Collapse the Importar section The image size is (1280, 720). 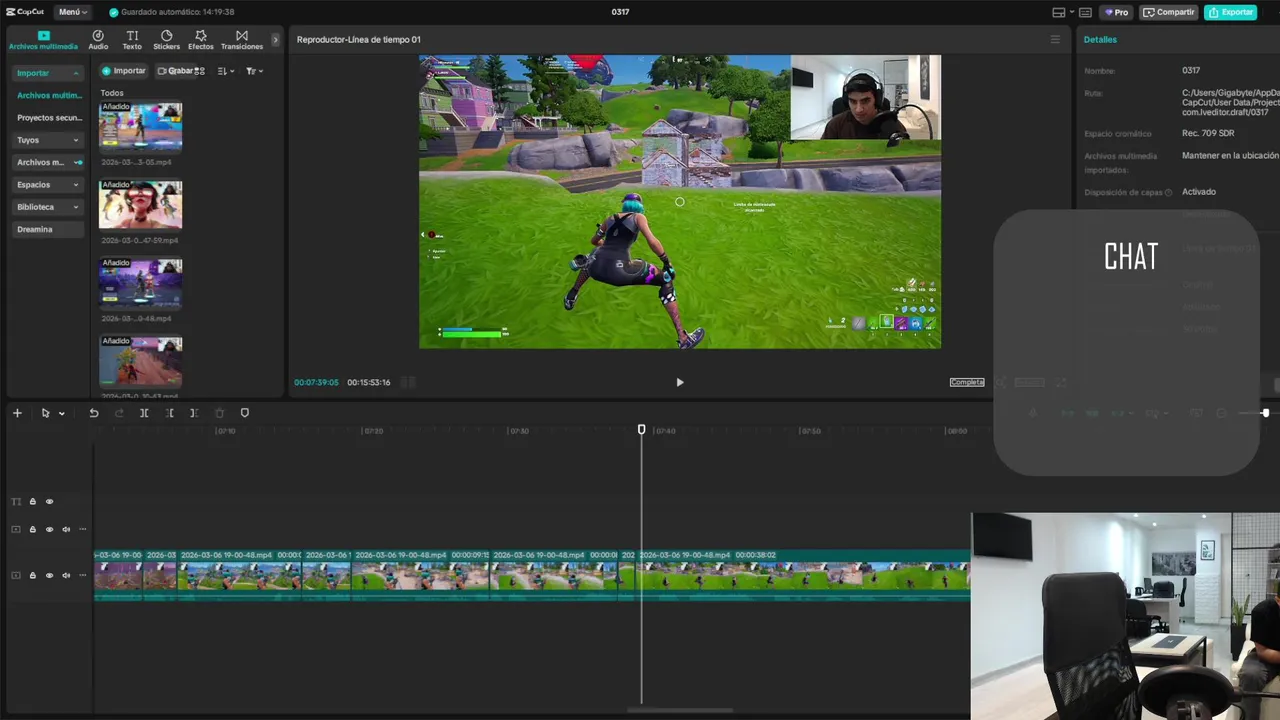48,73
